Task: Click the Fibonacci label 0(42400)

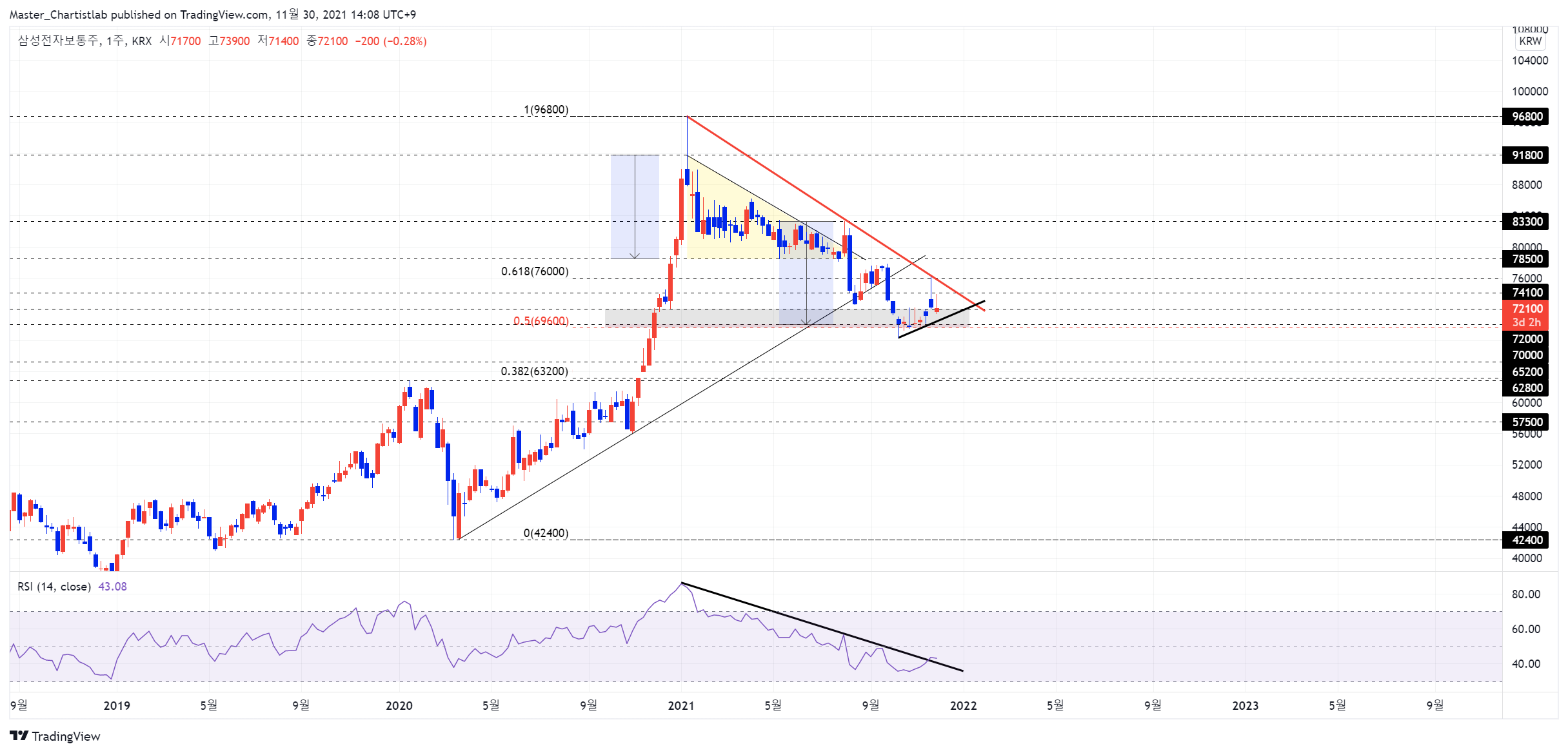Action: (x=546, y=533)
